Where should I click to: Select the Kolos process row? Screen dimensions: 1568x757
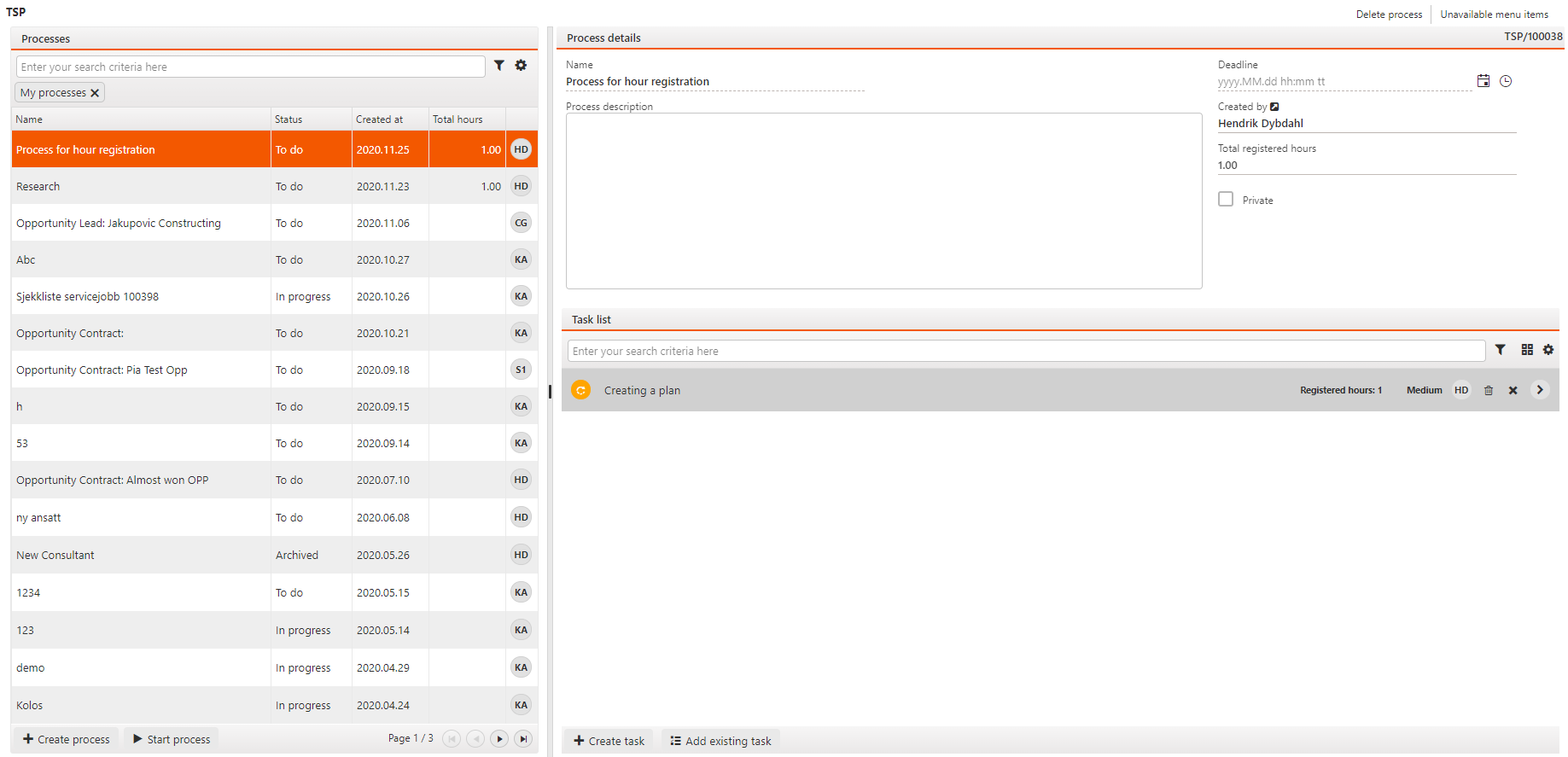coord(275,705)
